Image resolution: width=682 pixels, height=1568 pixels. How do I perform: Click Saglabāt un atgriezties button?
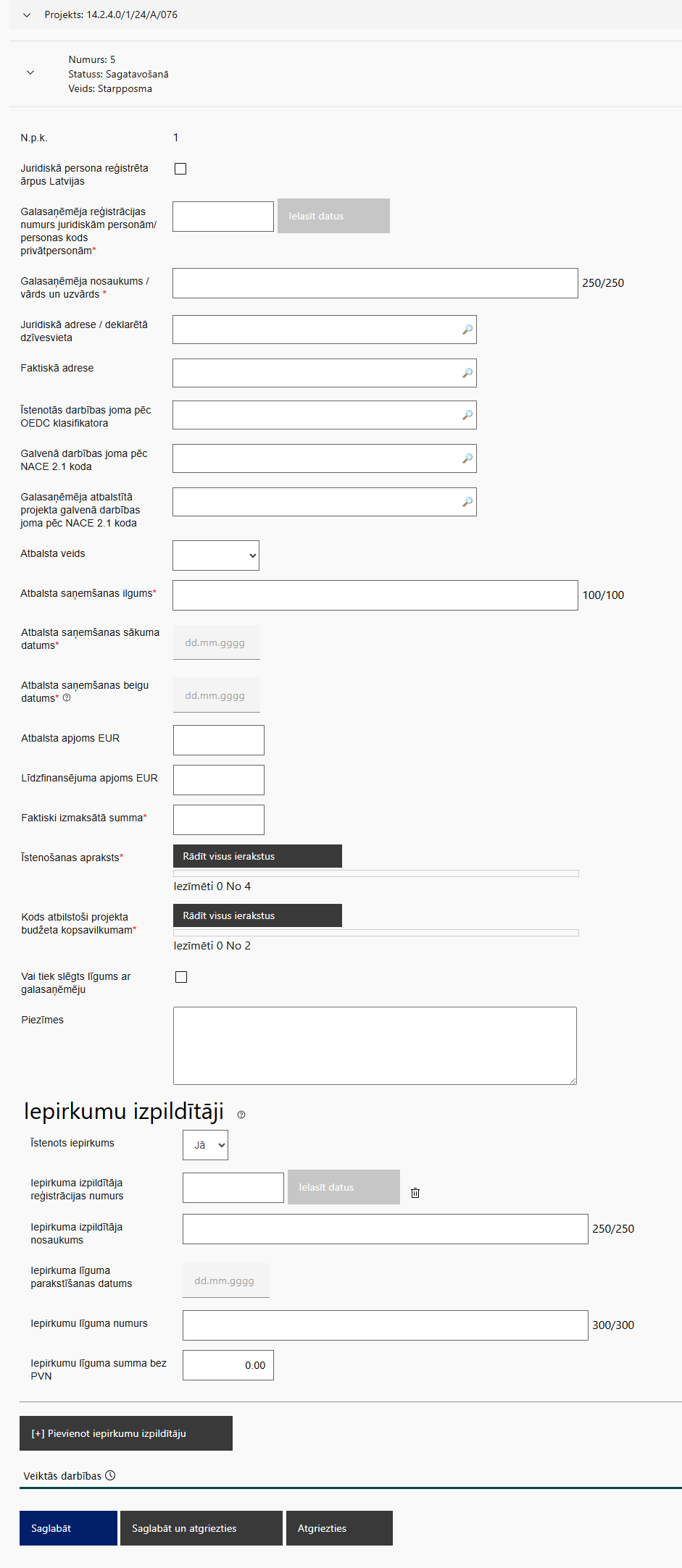pyautogui.click(x=201, y=1528)
